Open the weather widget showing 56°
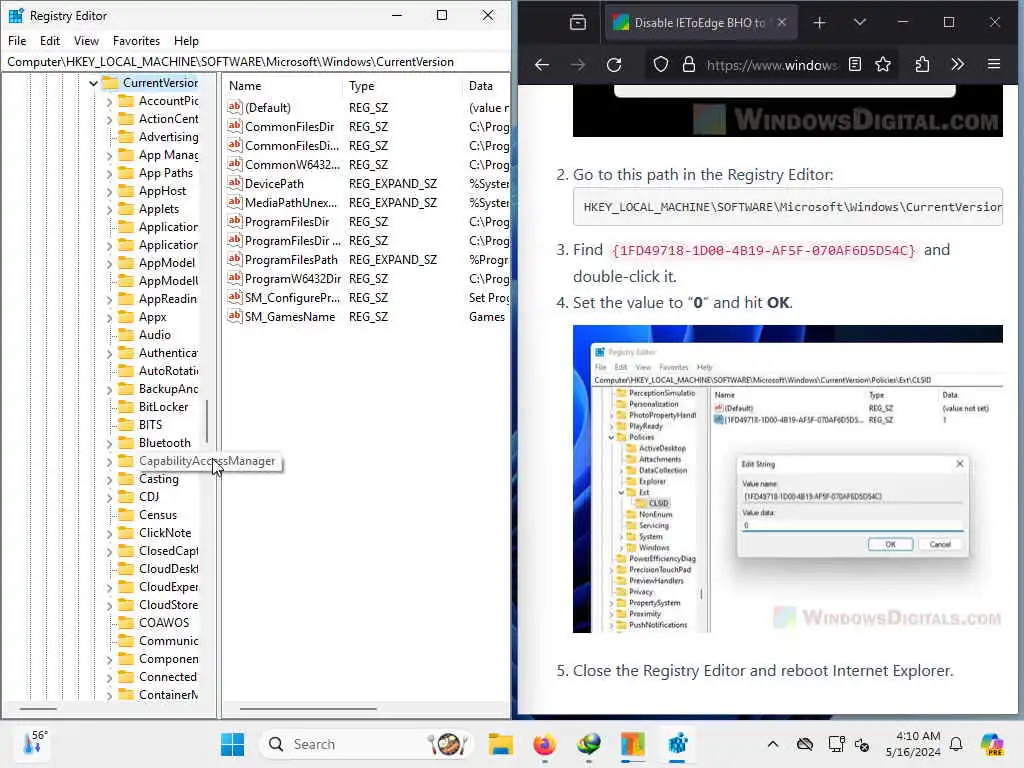Screen dimensions: 1024x768 (34, 744)
